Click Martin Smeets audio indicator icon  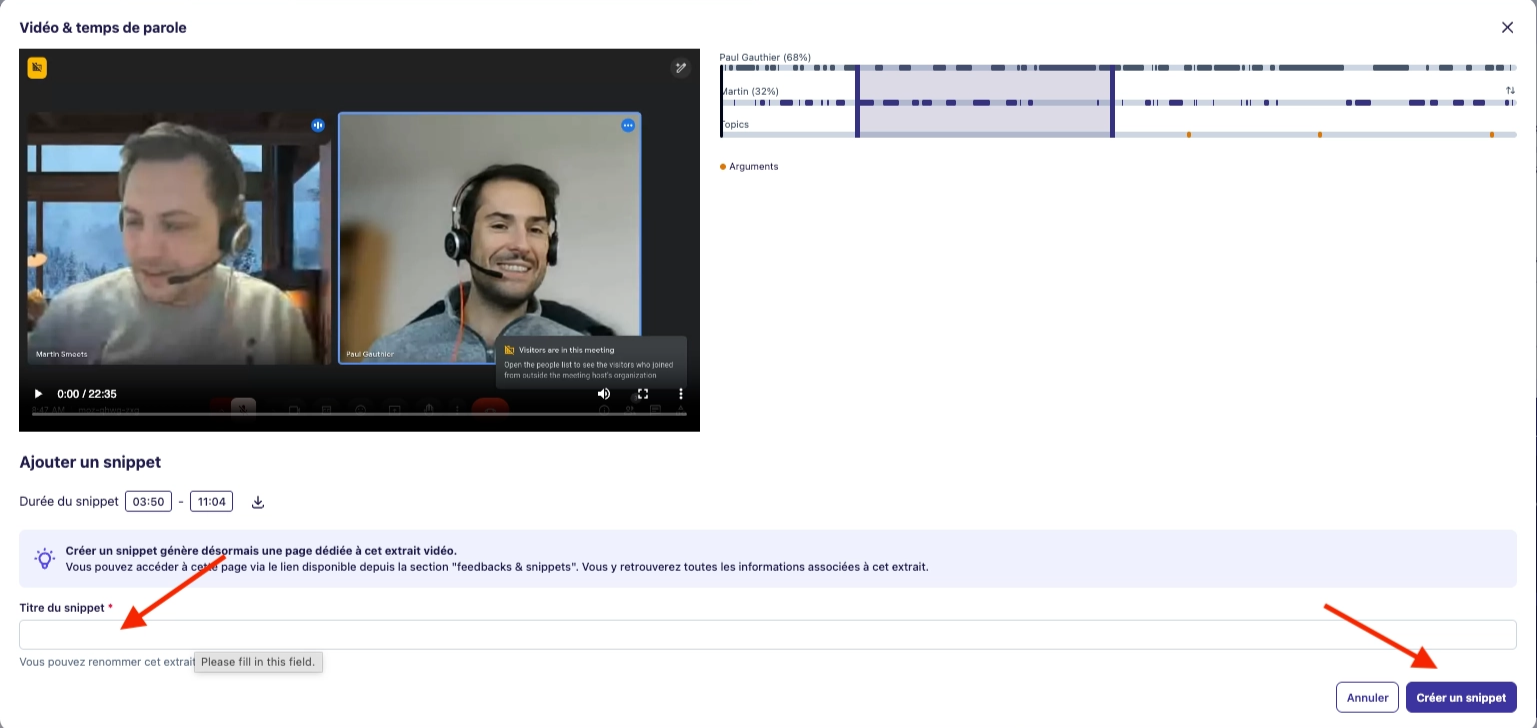(x=318, y=125)
